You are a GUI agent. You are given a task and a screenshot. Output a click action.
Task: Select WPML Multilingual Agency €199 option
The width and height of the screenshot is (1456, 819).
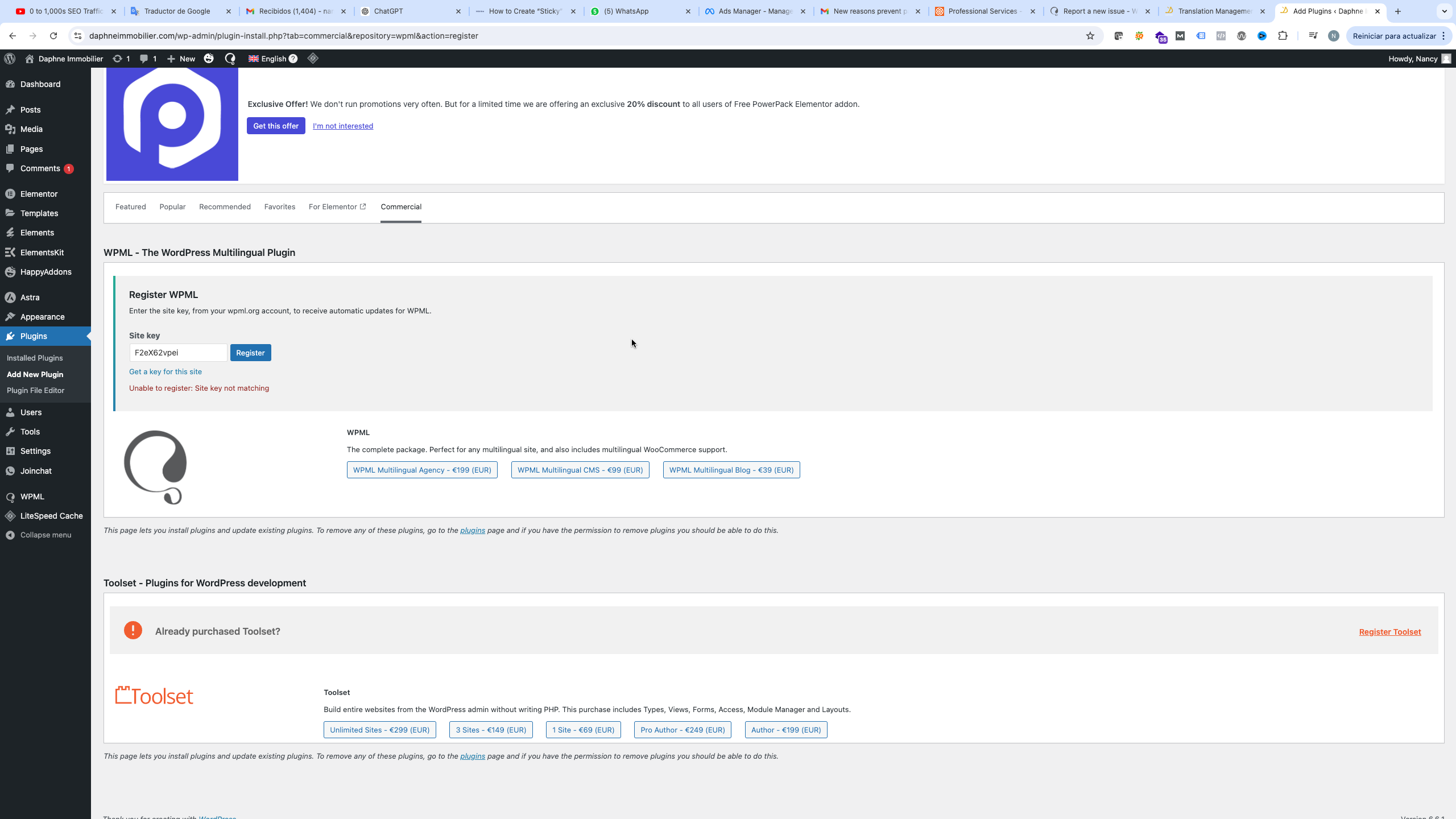point(422,470)
